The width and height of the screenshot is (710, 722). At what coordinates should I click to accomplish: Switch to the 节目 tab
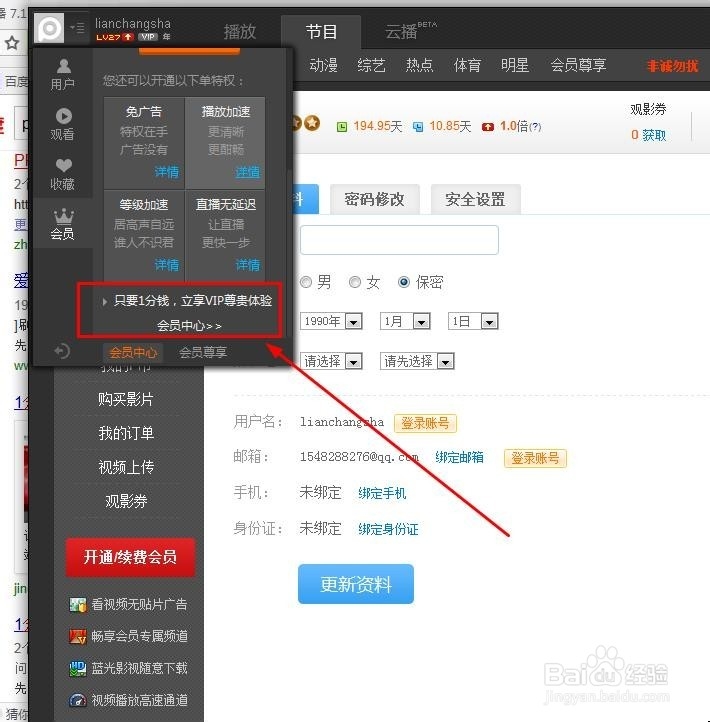(x=321, y=31)
